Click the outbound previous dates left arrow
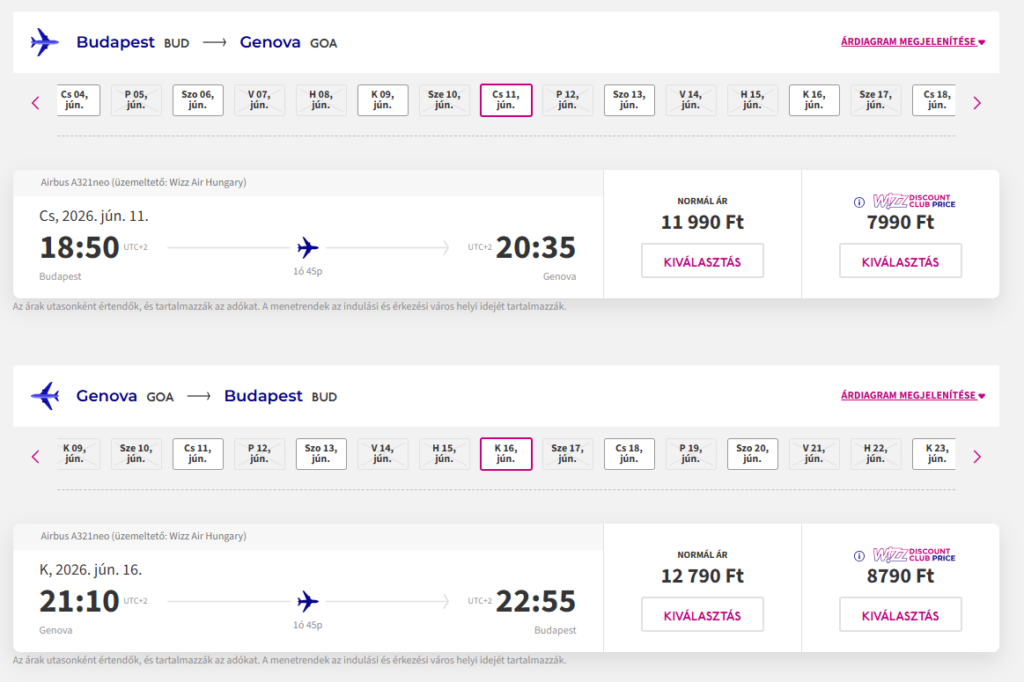 [36, 102]
